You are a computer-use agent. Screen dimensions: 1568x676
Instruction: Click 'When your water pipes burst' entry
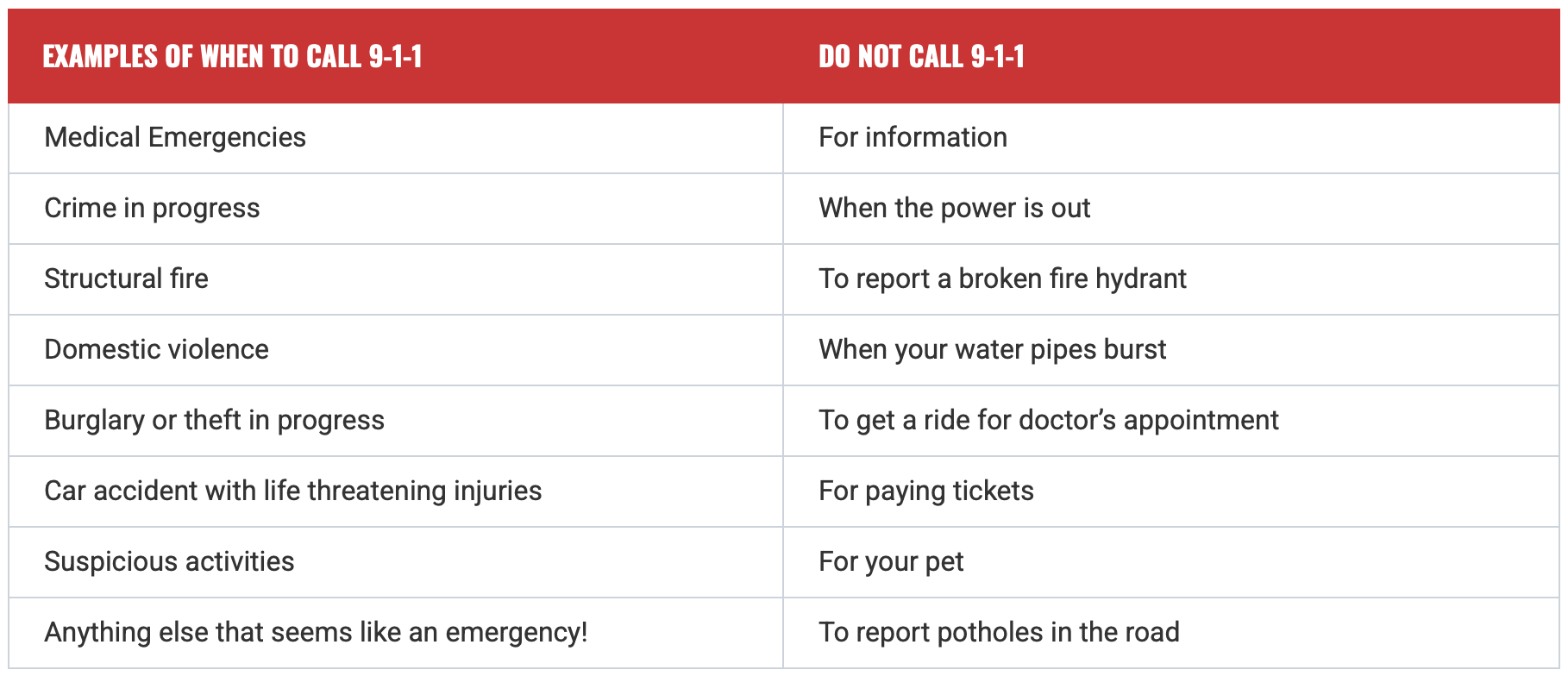pos(992,350)
